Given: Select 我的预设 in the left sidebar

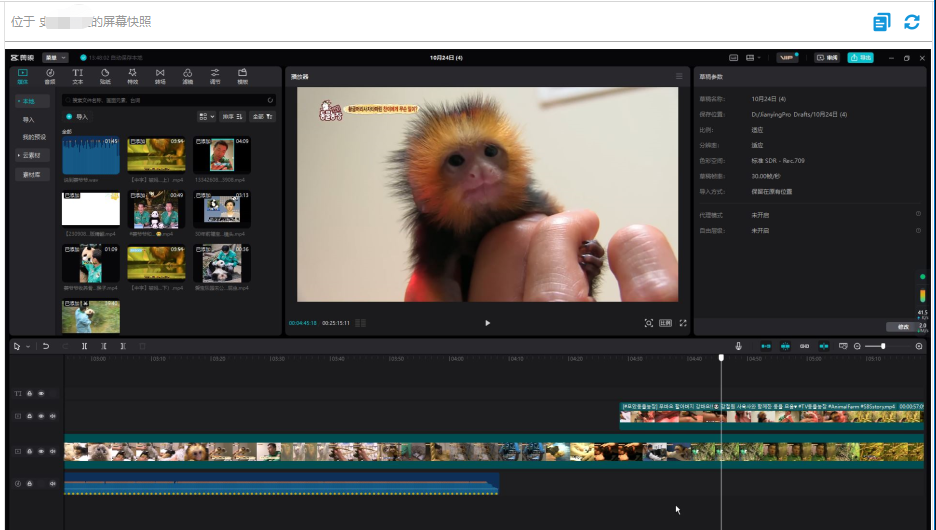Looking at the screenshot, I should 34,137.
